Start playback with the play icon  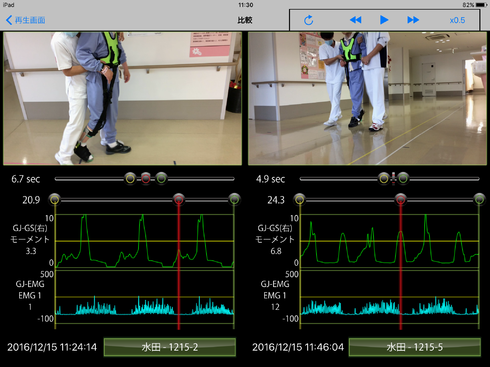[x=384, y=20]
